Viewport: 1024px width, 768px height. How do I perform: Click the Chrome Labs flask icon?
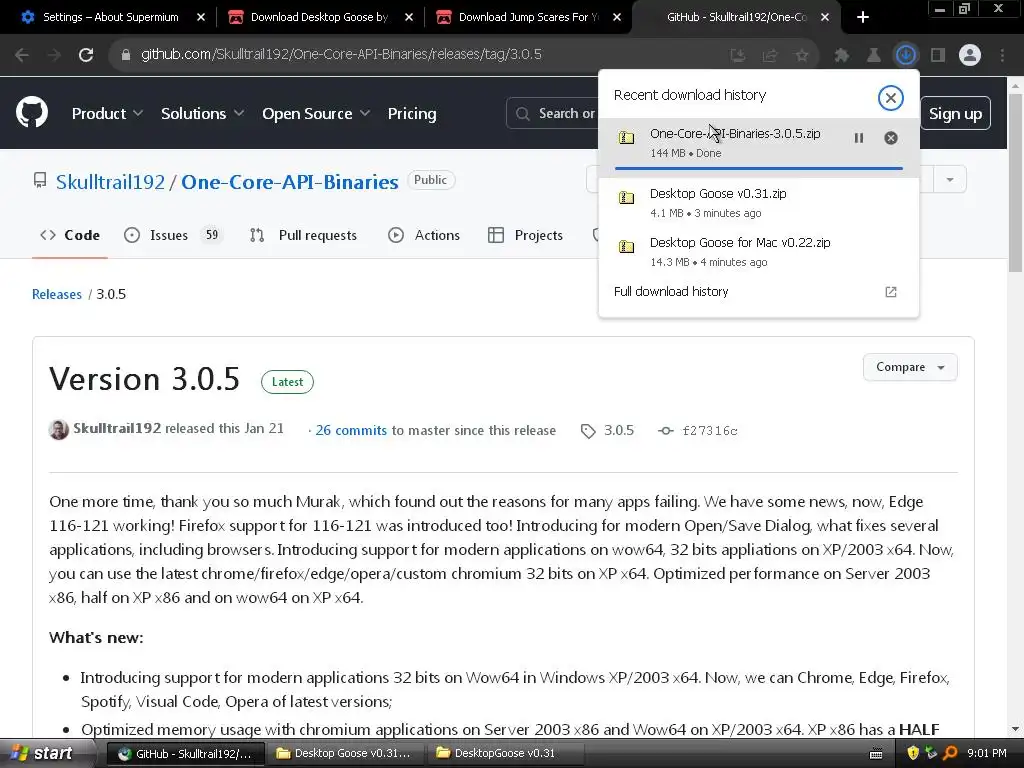pos(873,55)
